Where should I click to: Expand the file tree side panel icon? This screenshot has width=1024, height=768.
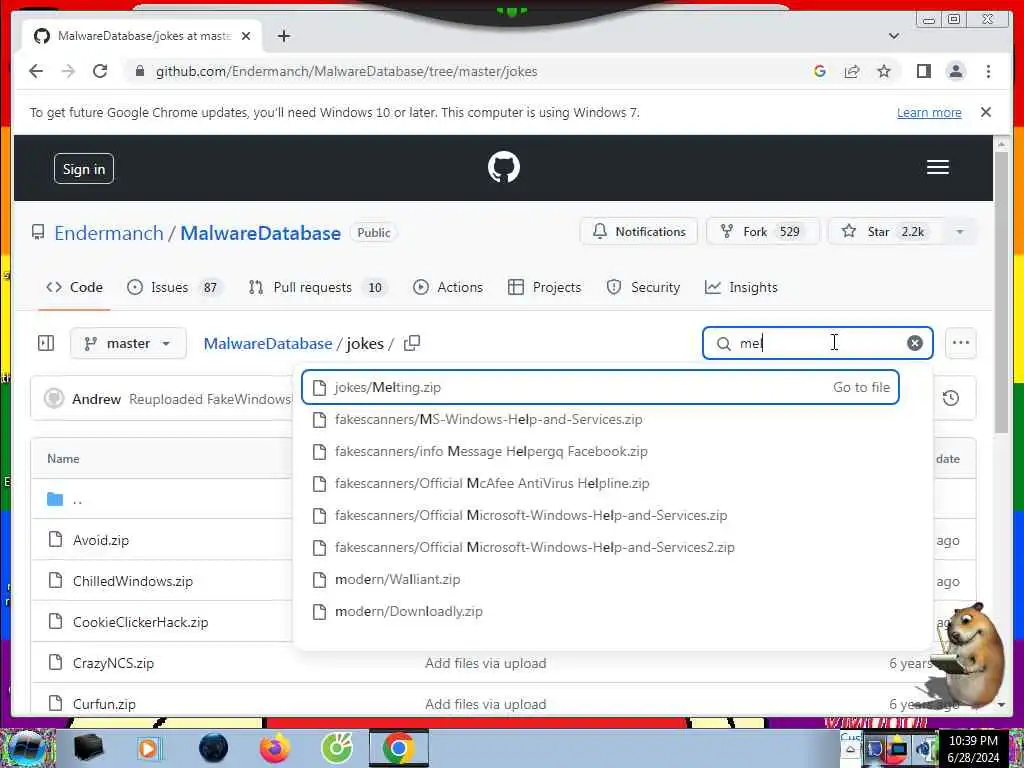pos(46,343)
